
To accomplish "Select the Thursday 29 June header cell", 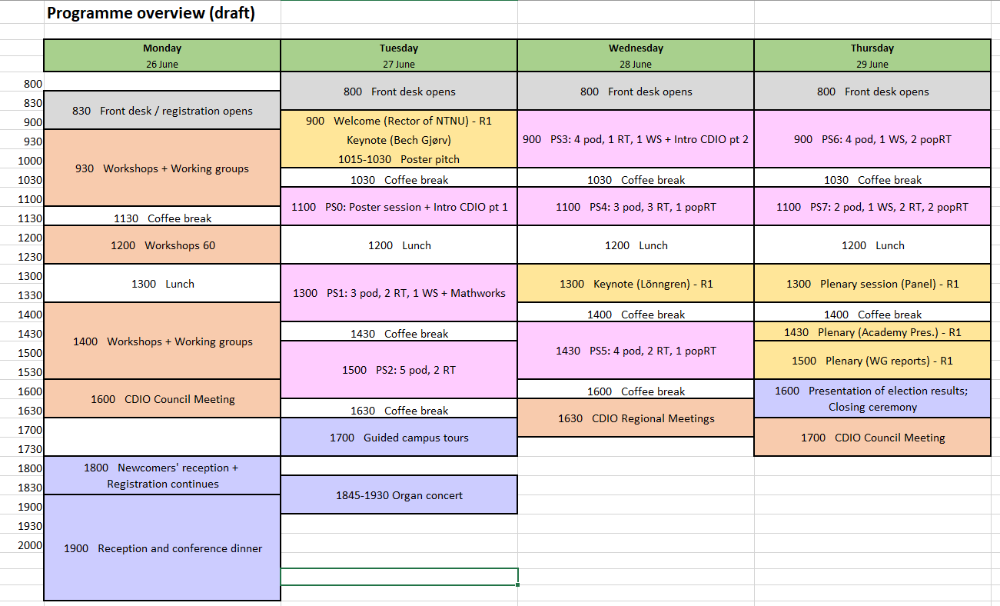I will pos(871,55).
